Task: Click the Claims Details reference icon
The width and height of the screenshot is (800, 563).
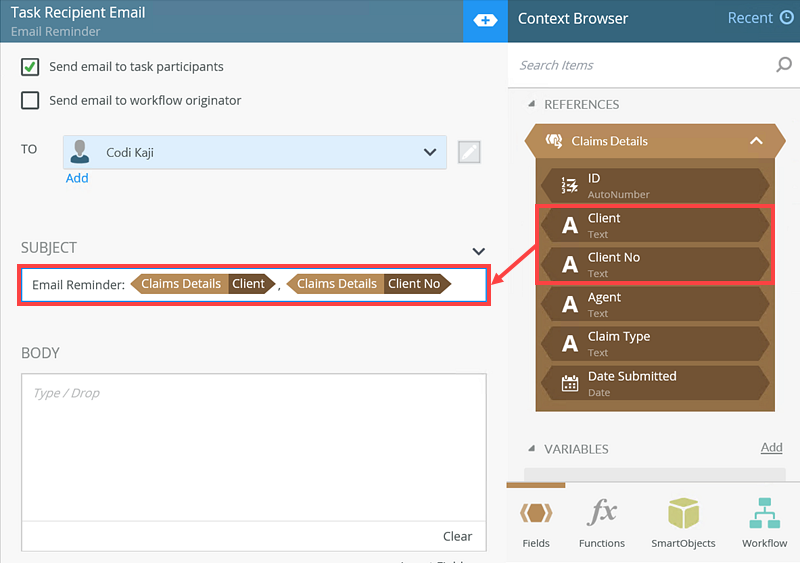Action: pos(554,141)
